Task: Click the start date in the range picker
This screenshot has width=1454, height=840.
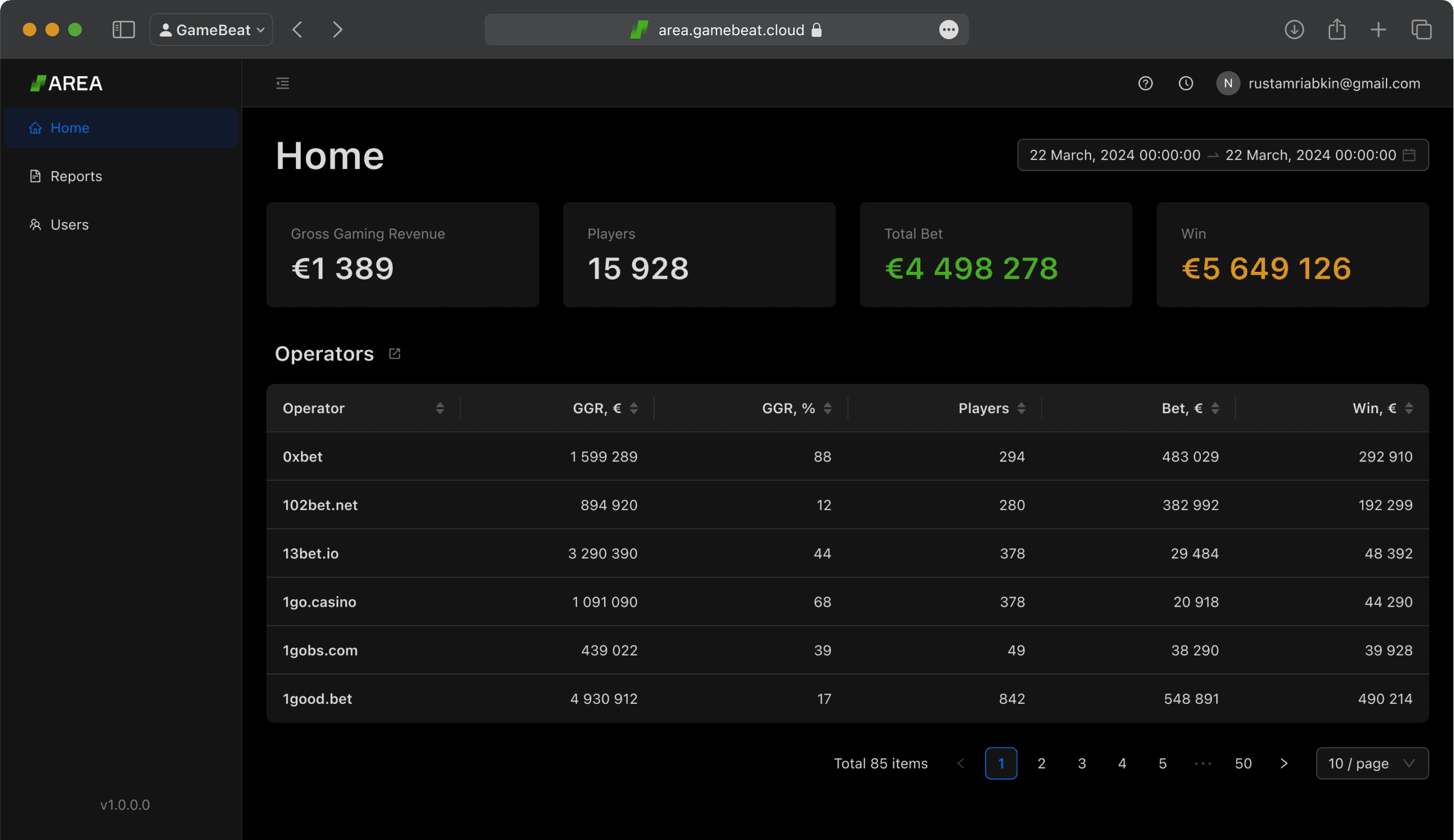Action: (1114, 154)
